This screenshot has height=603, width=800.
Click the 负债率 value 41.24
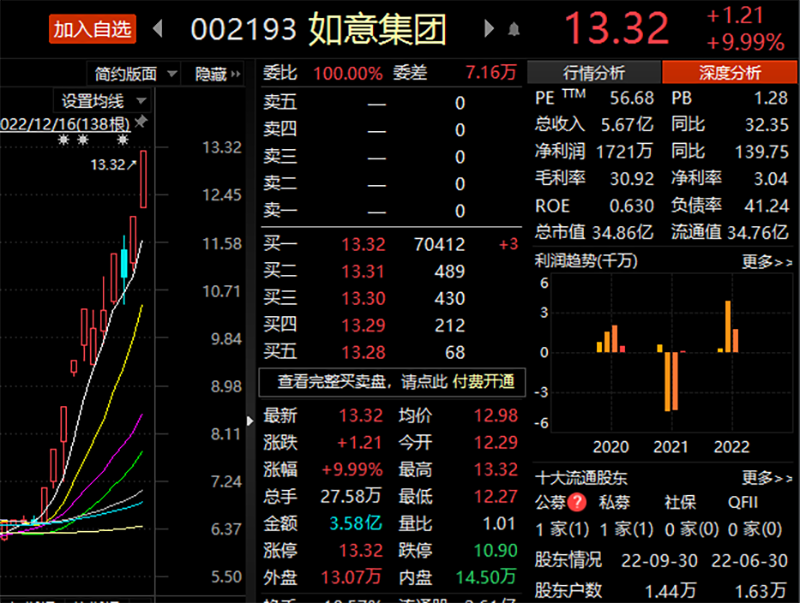(767, 206)
